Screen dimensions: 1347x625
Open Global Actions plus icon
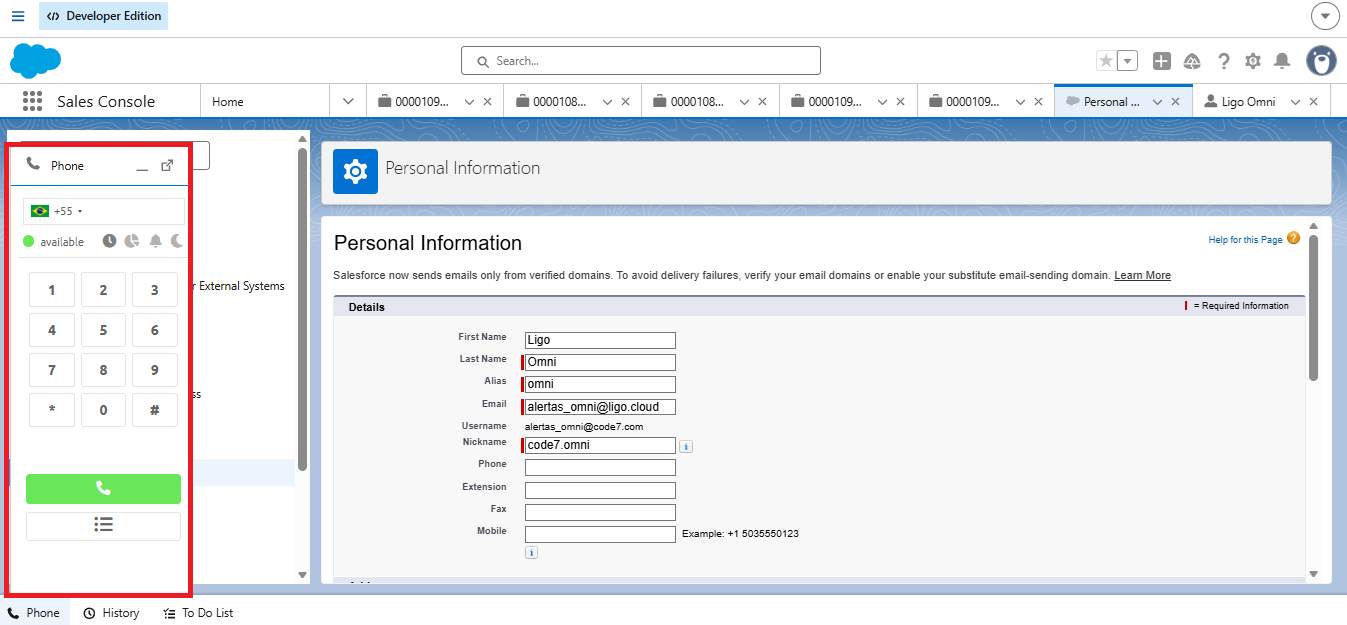pyautogui.click(x=1161, y=61)
